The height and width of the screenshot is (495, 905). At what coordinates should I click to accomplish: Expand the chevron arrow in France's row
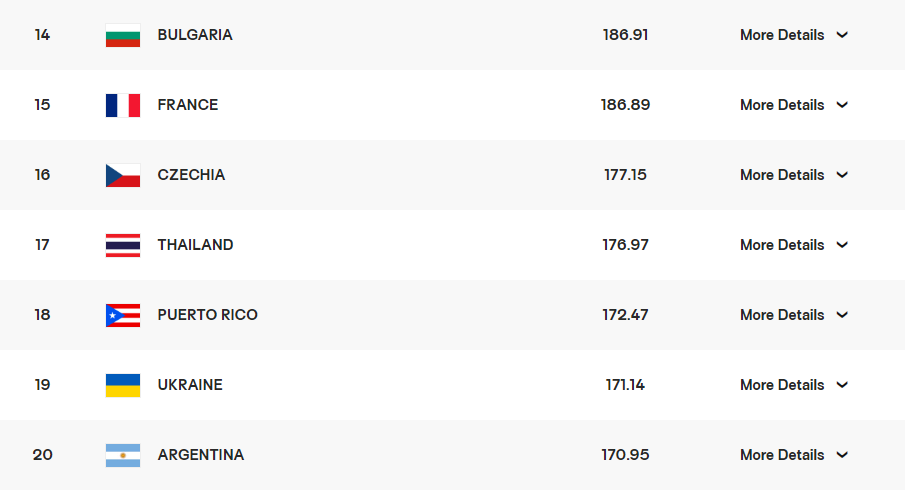coord(842,105)
